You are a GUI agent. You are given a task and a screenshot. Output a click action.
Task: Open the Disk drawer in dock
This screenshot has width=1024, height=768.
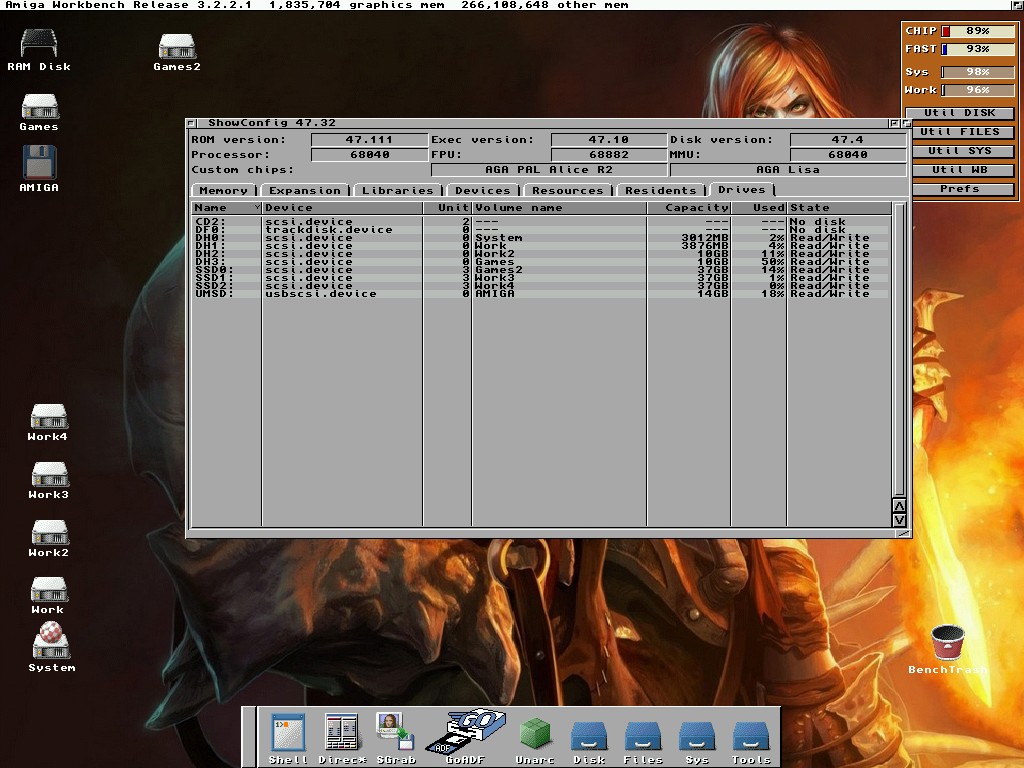click(589, 742)
